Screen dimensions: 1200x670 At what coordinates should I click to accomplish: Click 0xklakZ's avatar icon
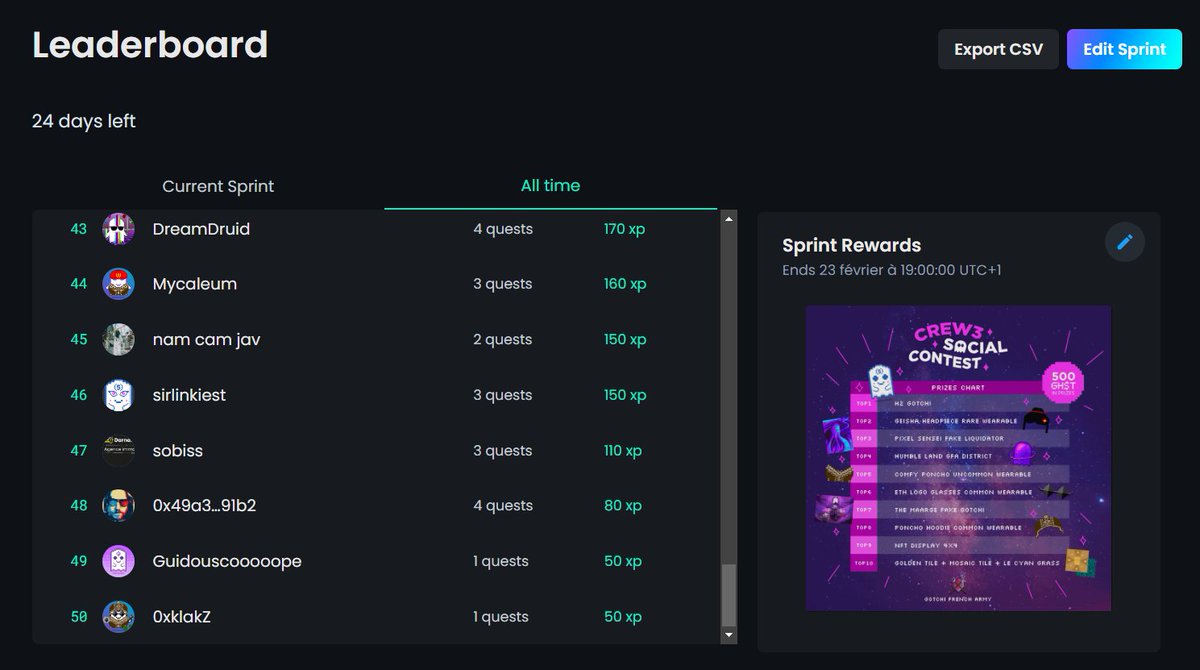119,617
